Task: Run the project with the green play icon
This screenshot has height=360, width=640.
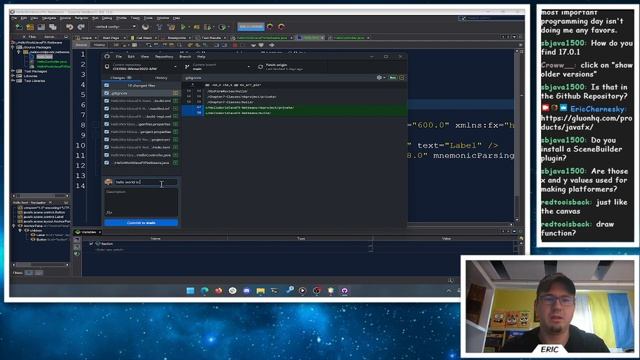Action: click(x=183, y=27)
